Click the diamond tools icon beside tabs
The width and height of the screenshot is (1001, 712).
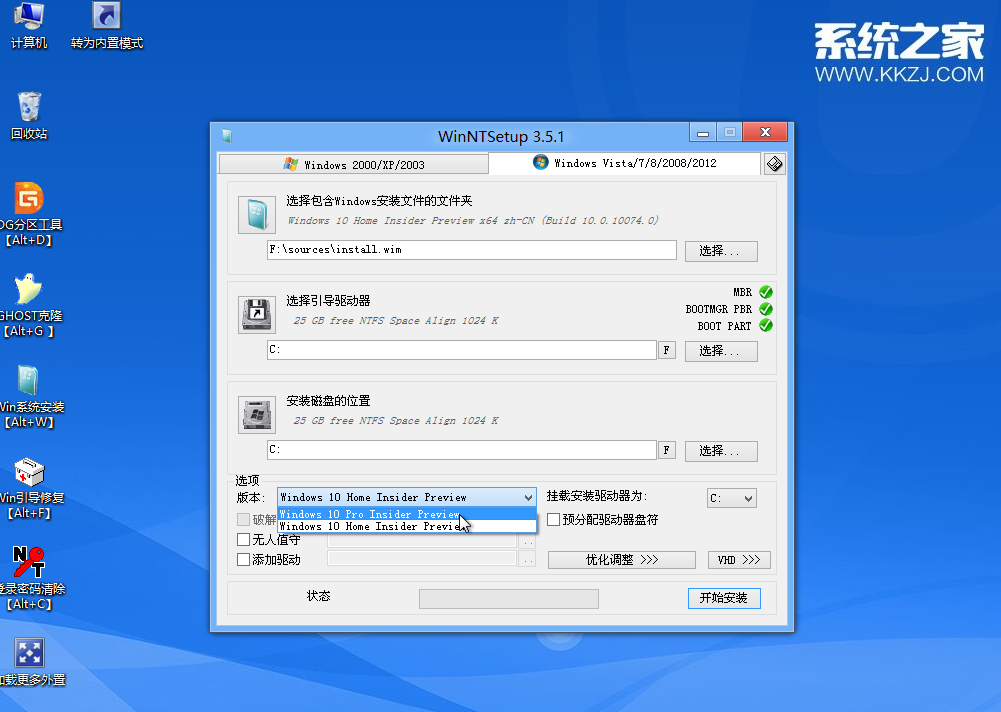(774, 164)
